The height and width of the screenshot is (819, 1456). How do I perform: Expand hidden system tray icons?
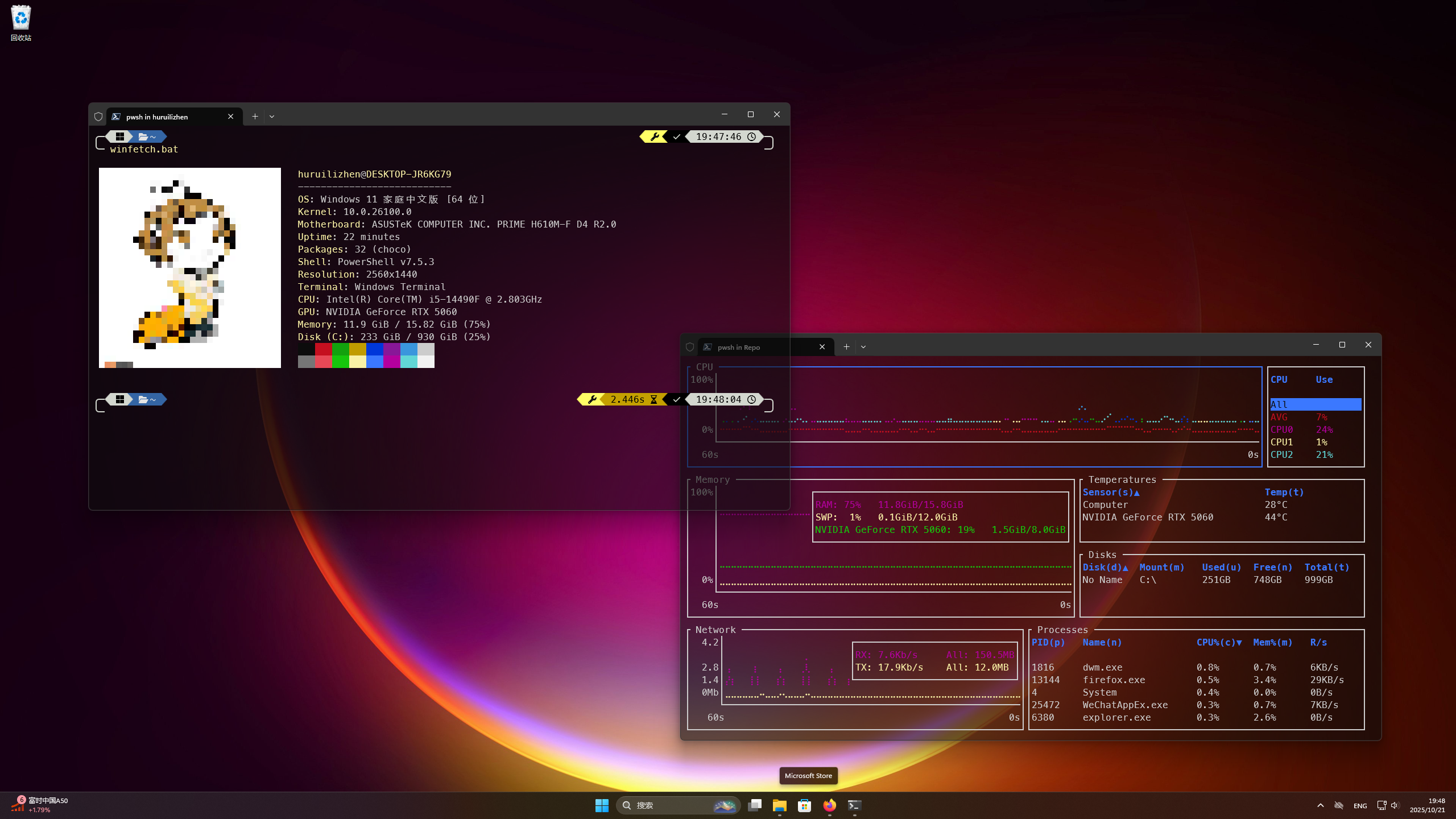1321,805
